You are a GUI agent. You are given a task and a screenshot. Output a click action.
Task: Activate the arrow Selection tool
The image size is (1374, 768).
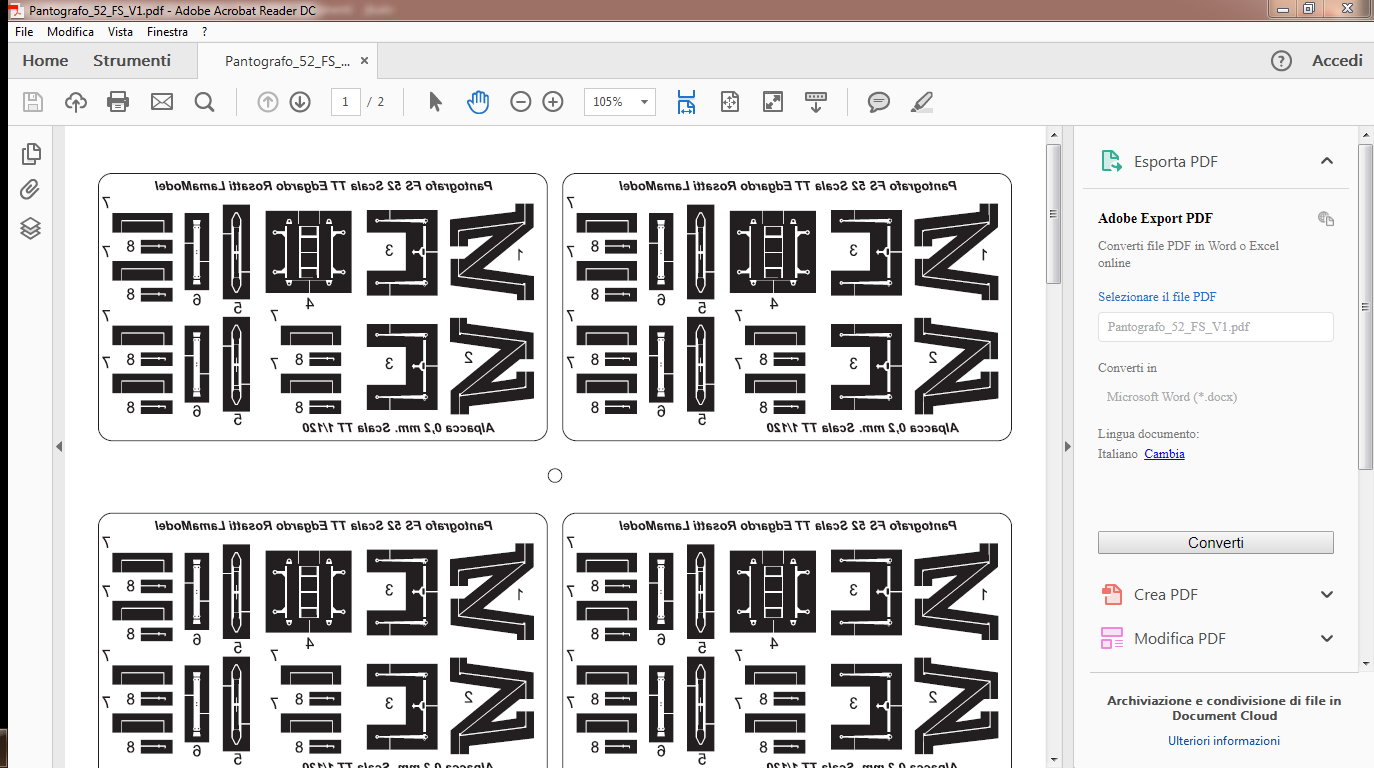pyautogui.click(x=435, y=102)
